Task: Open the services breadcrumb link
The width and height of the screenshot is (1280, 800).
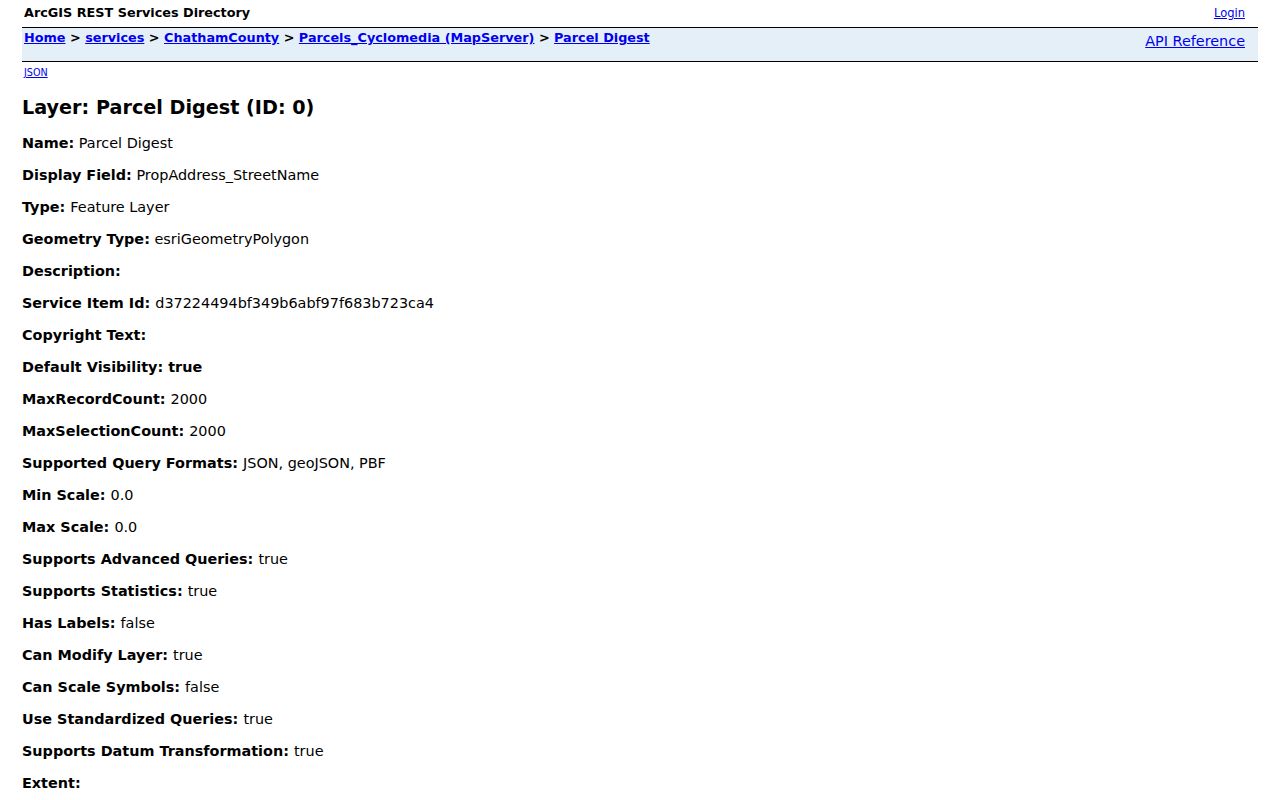Action: (114, 38)
